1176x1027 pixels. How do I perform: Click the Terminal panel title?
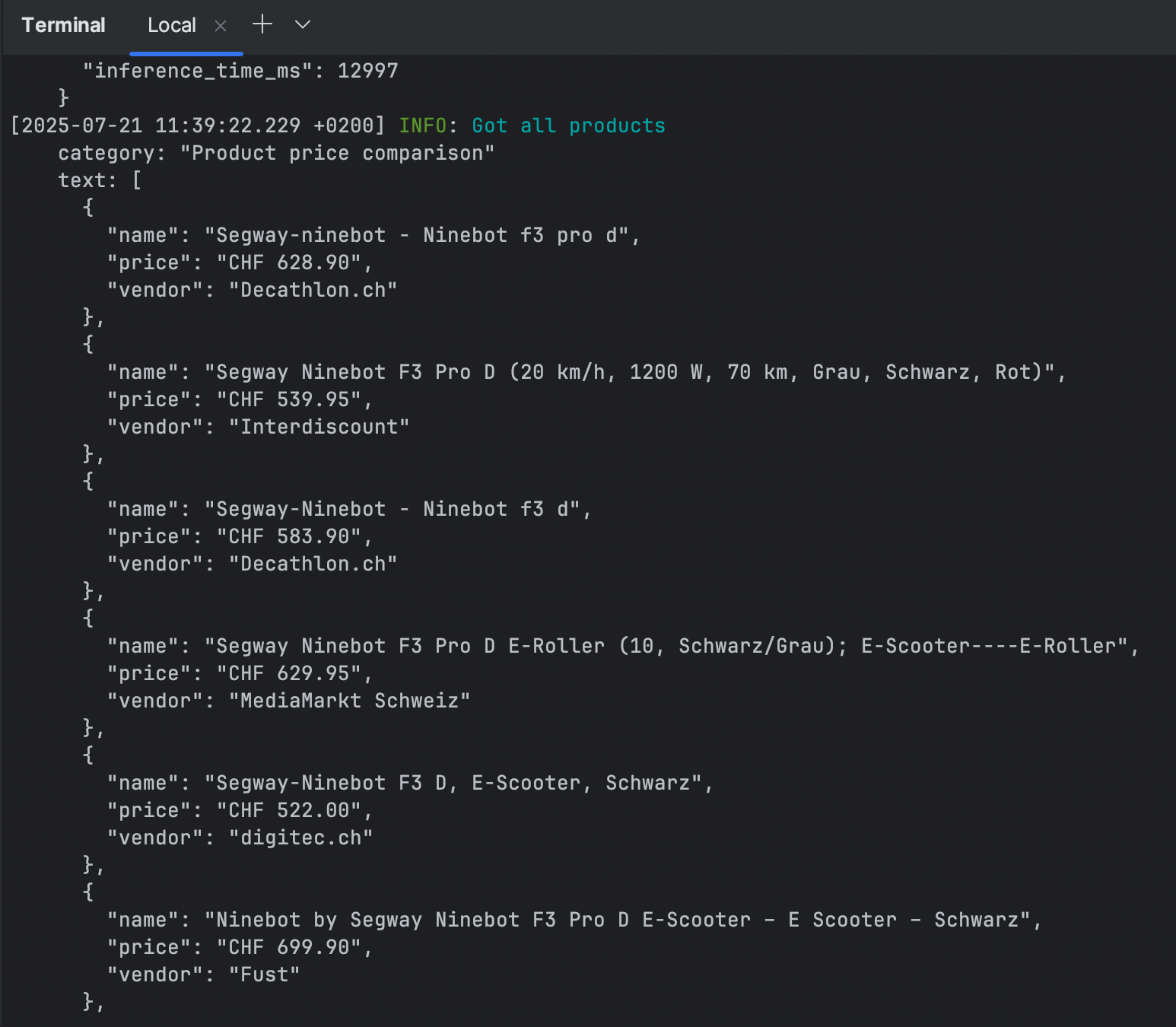point(63,25)
